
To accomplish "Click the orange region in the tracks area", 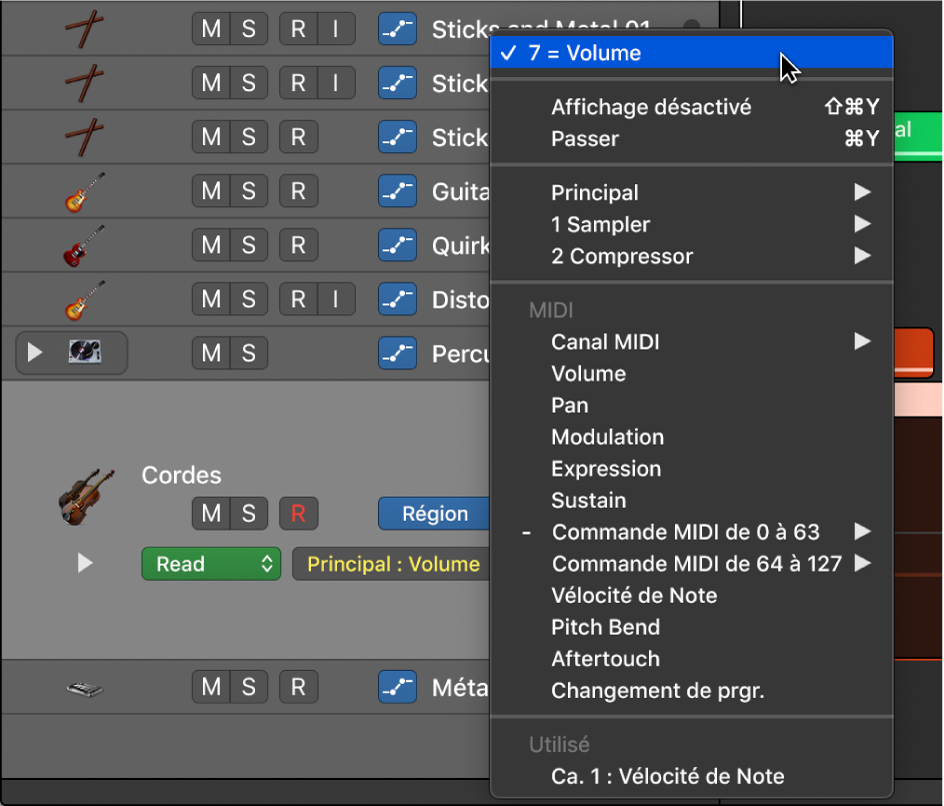I will [914, 353].
